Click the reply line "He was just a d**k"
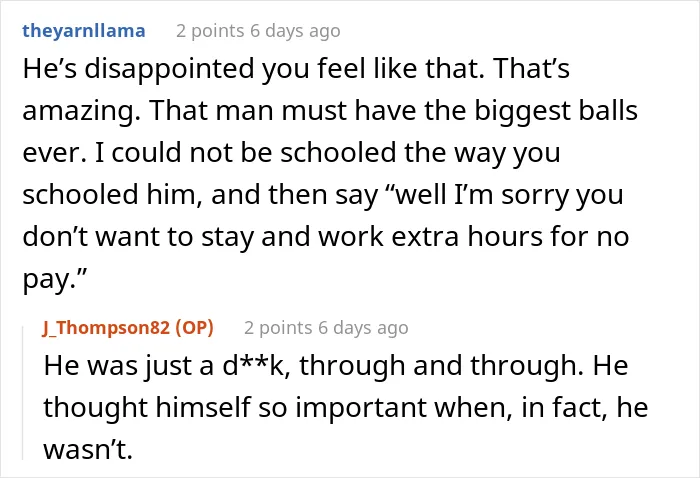Screen dimensions: 700x478 pos(336,366)
